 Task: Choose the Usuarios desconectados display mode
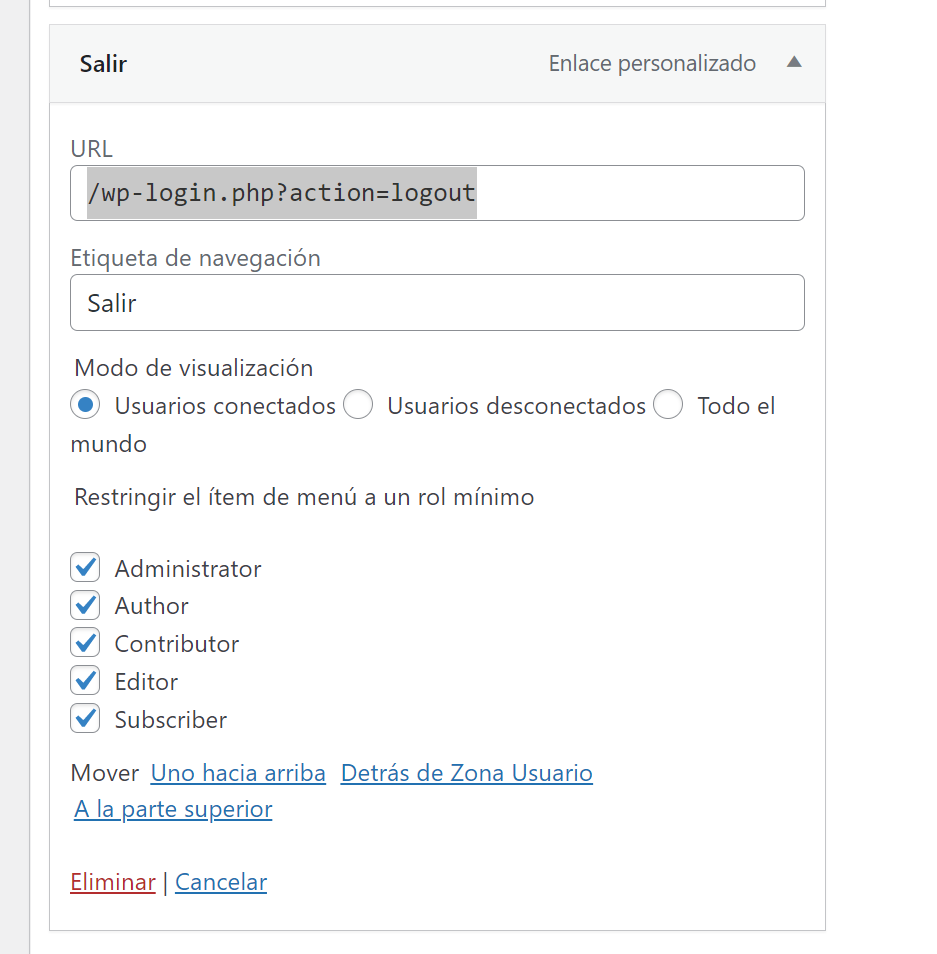[x=358, y=405]
